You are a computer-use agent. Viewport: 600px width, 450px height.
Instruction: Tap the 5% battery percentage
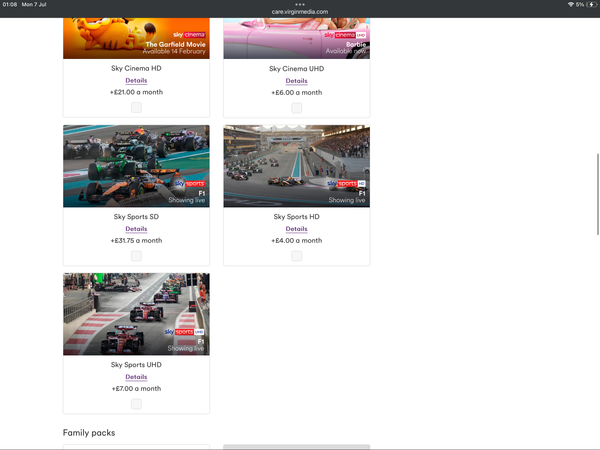tap(580, 5)
